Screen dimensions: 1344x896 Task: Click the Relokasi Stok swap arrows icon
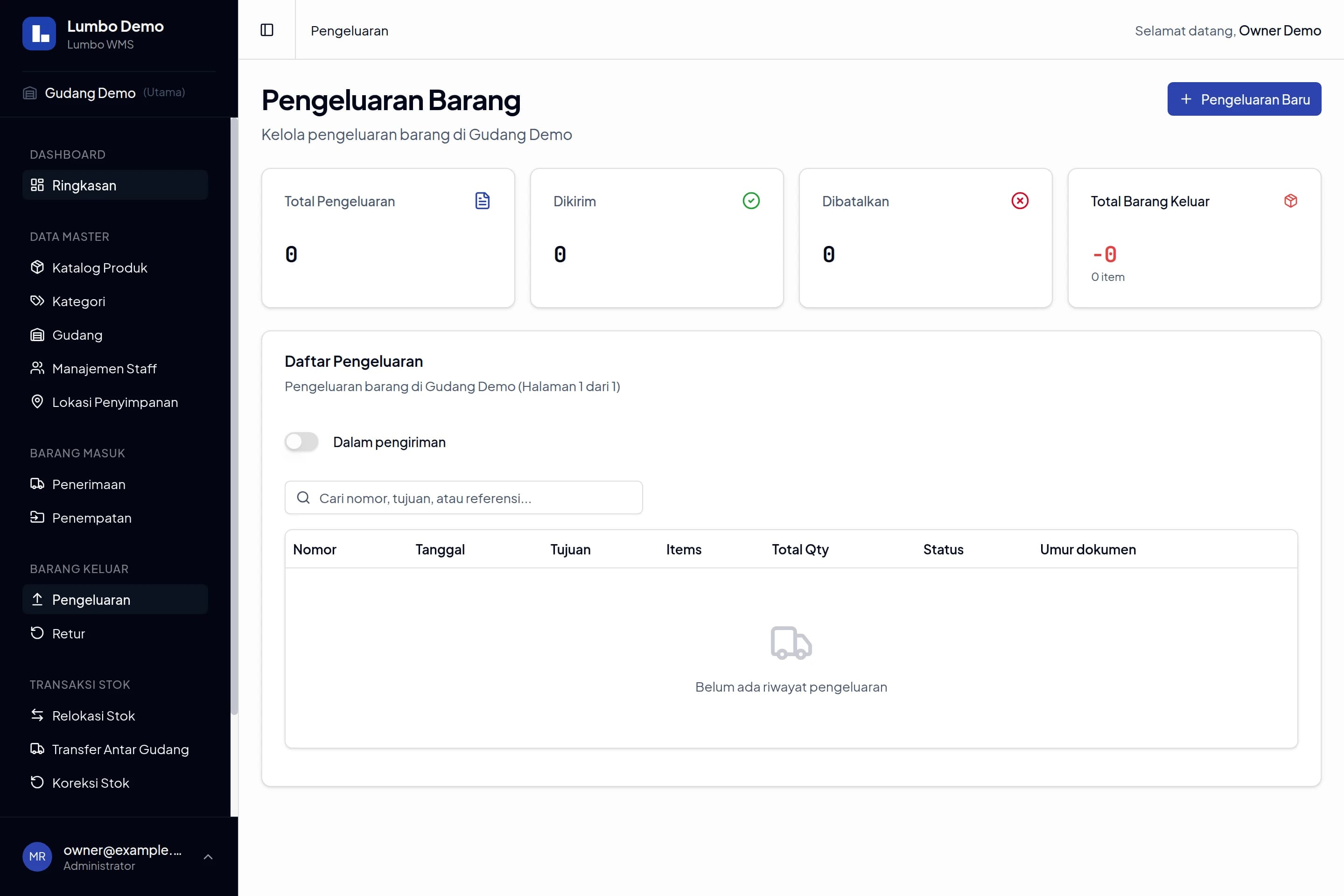(37, 715)
